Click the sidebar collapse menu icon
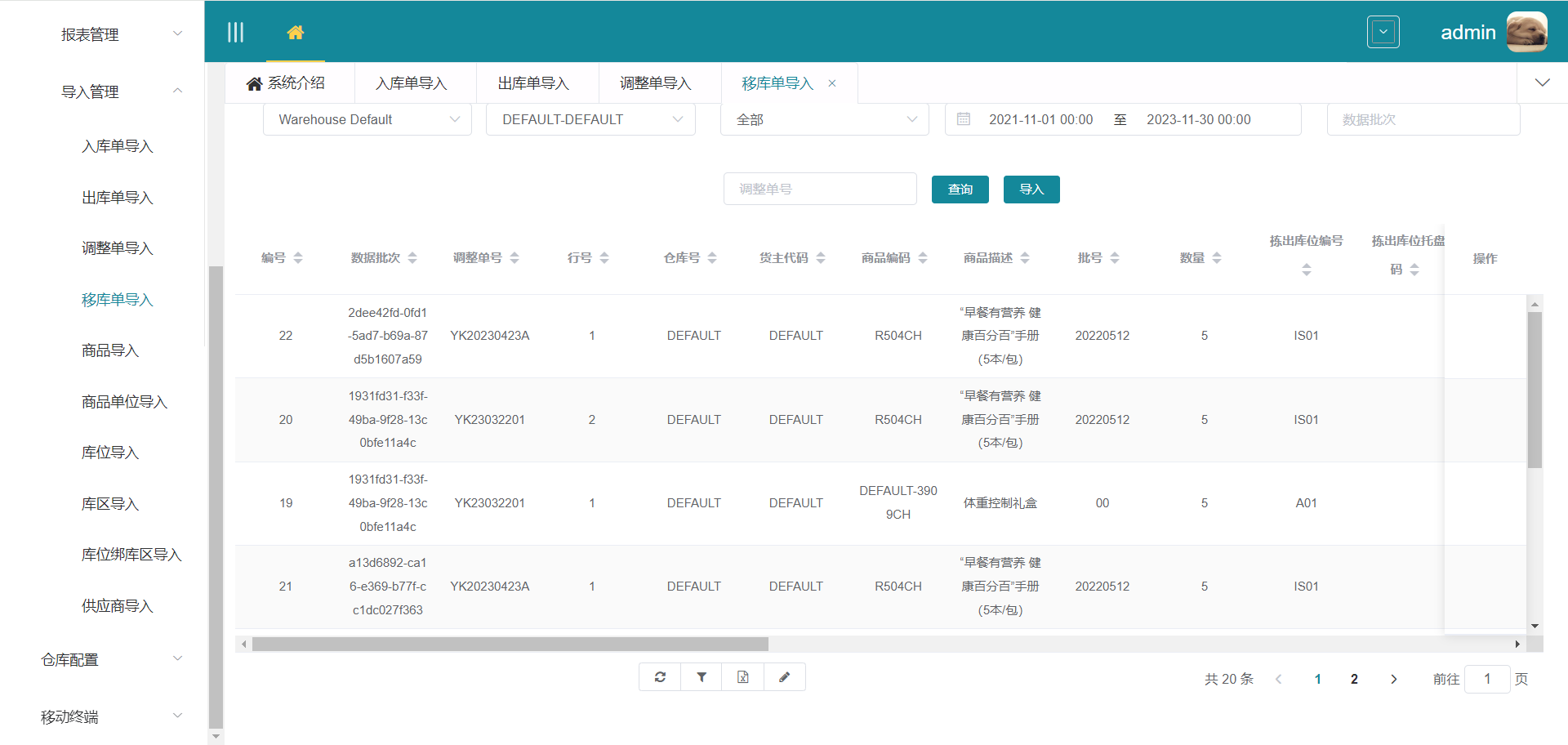Viewport: 1568px width, 745px height. tap(235, 33)
